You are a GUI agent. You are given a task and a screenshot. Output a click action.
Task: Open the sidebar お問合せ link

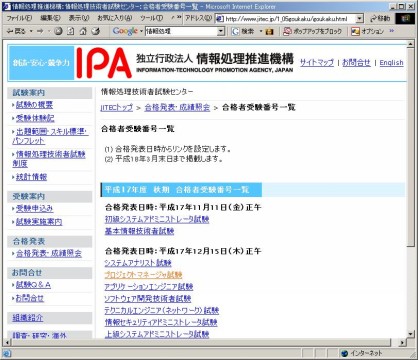coord(30,298)
